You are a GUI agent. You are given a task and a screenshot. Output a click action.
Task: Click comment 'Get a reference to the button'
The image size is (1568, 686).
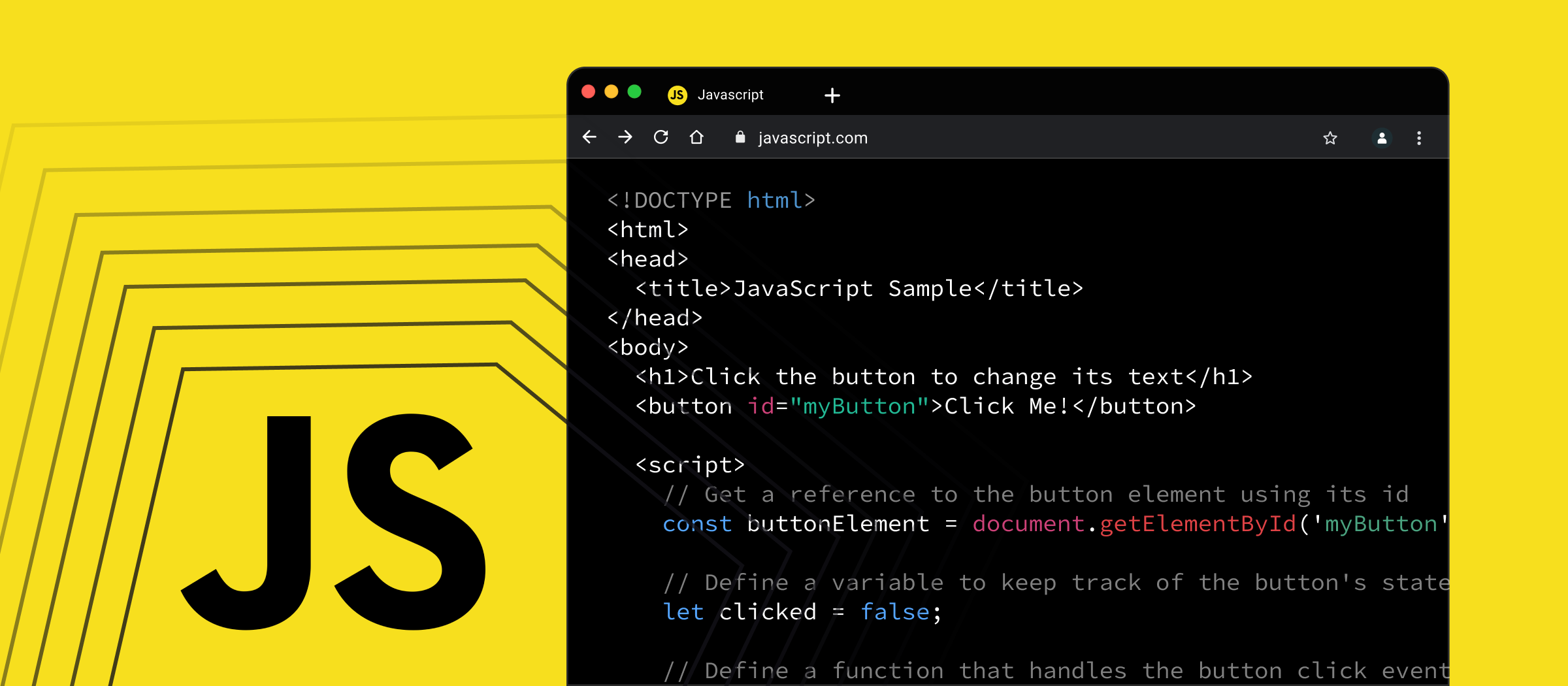1036,495
